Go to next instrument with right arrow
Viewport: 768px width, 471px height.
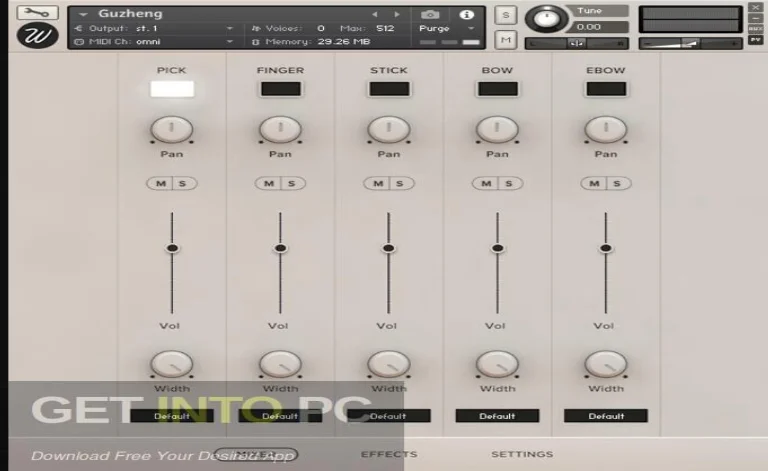tap(397, 14)
